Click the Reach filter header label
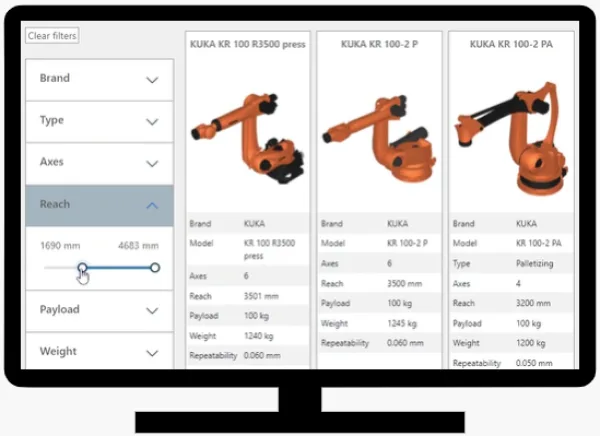 tap(55, 204)
